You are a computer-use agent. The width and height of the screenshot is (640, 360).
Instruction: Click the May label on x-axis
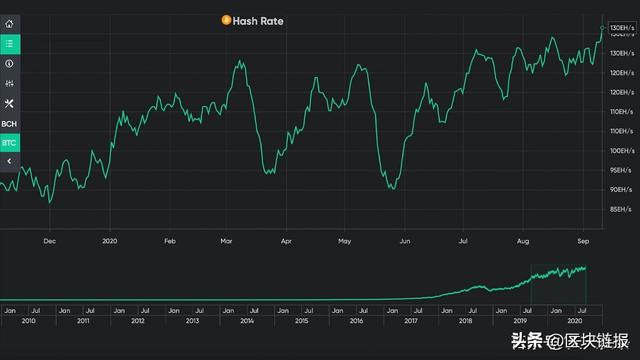click(x=344, y=241)
